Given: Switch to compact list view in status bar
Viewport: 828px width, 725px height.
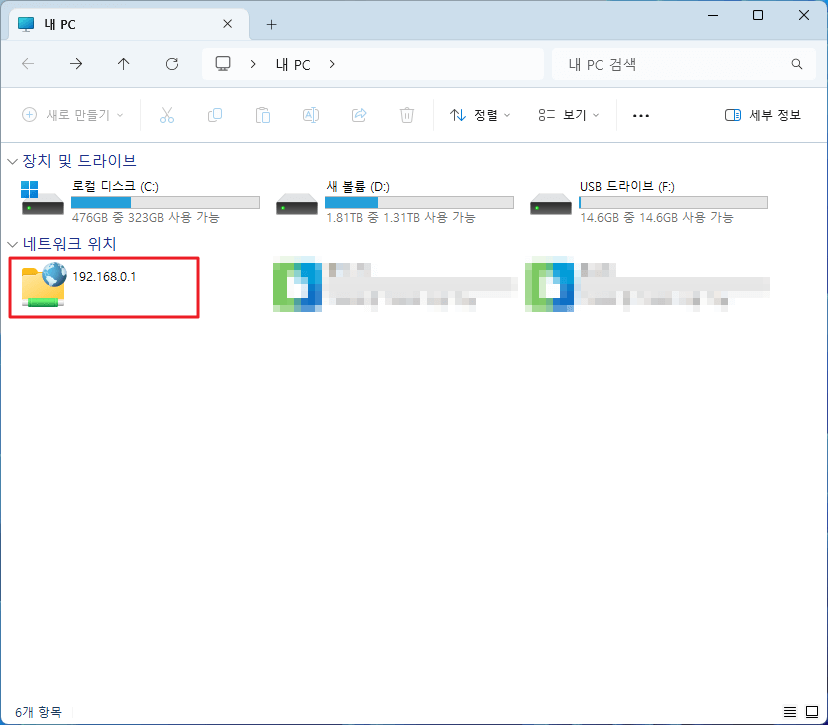Looking at the screenshot, I should point(789,712).
